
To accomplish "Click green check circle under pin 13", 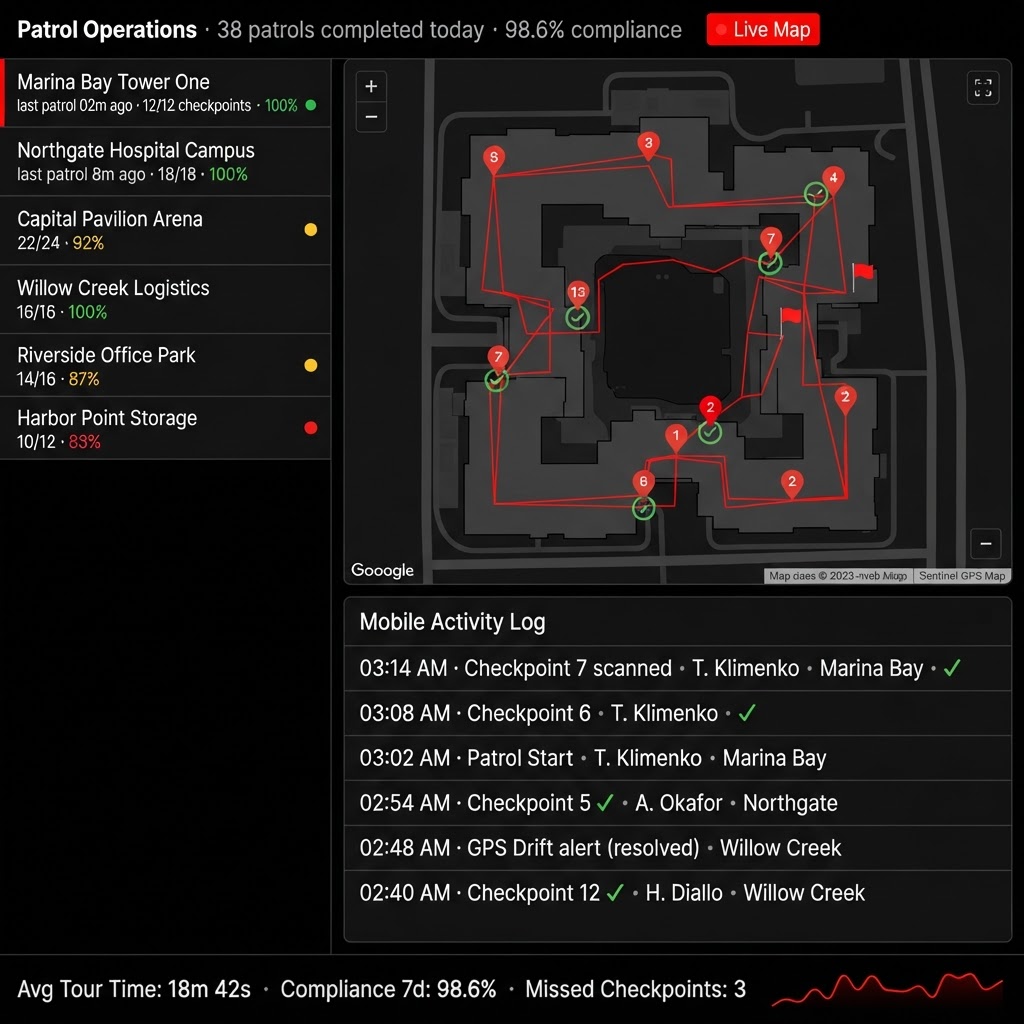I will click(577, 318).
